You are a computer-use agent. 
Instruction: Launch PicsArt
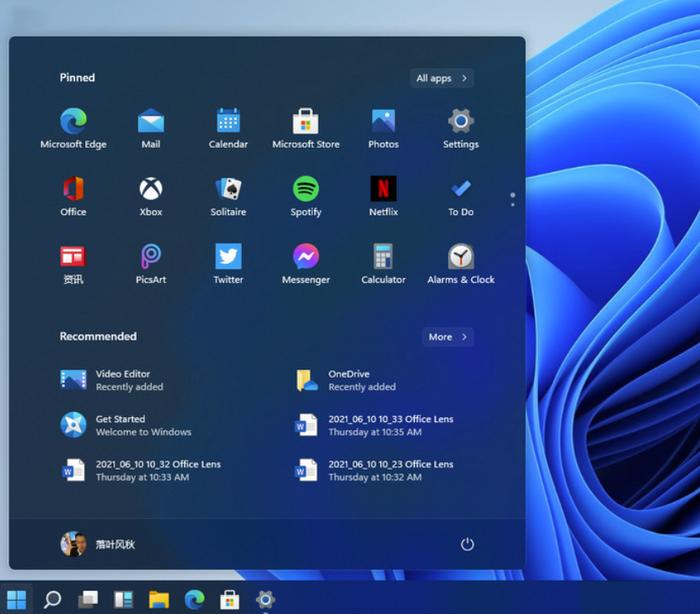pyautogui.click(x=151, y=264)
